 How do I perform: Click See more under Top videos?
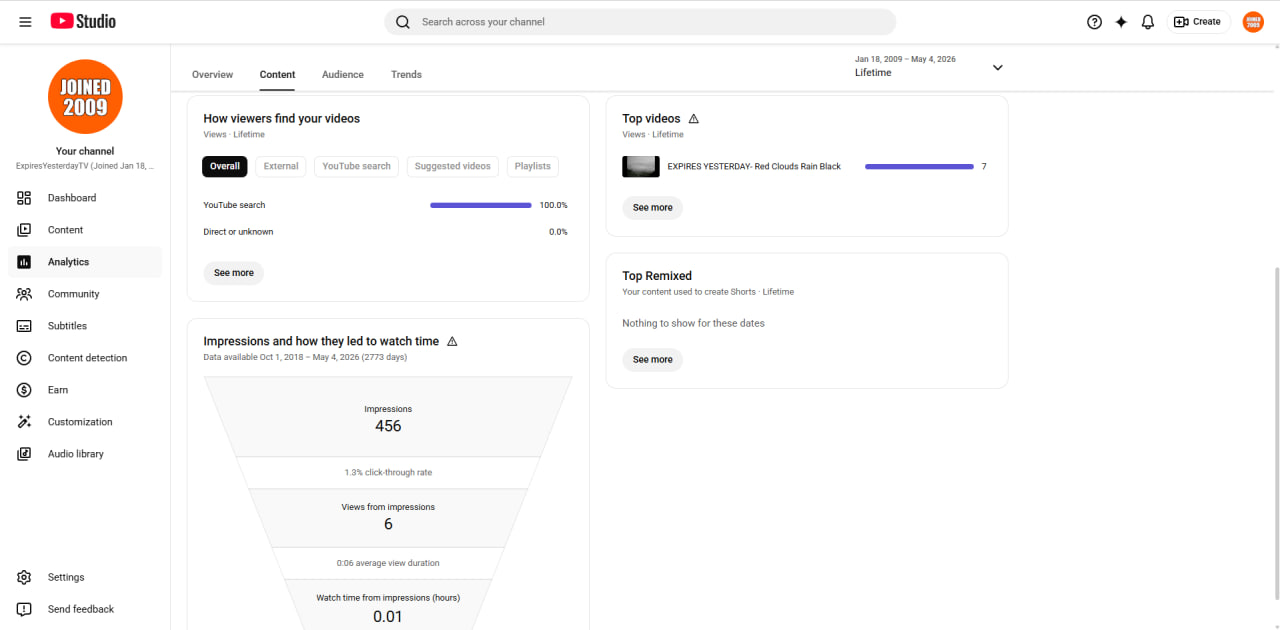click(x=653, y=208)
